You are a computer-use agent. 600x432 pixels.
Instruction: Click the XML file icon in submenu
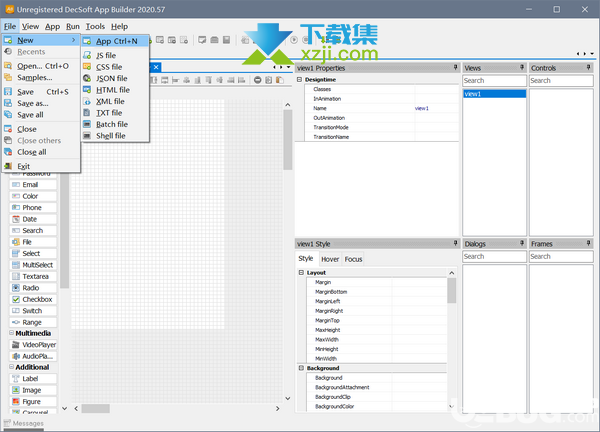click(x=87, y=101)
